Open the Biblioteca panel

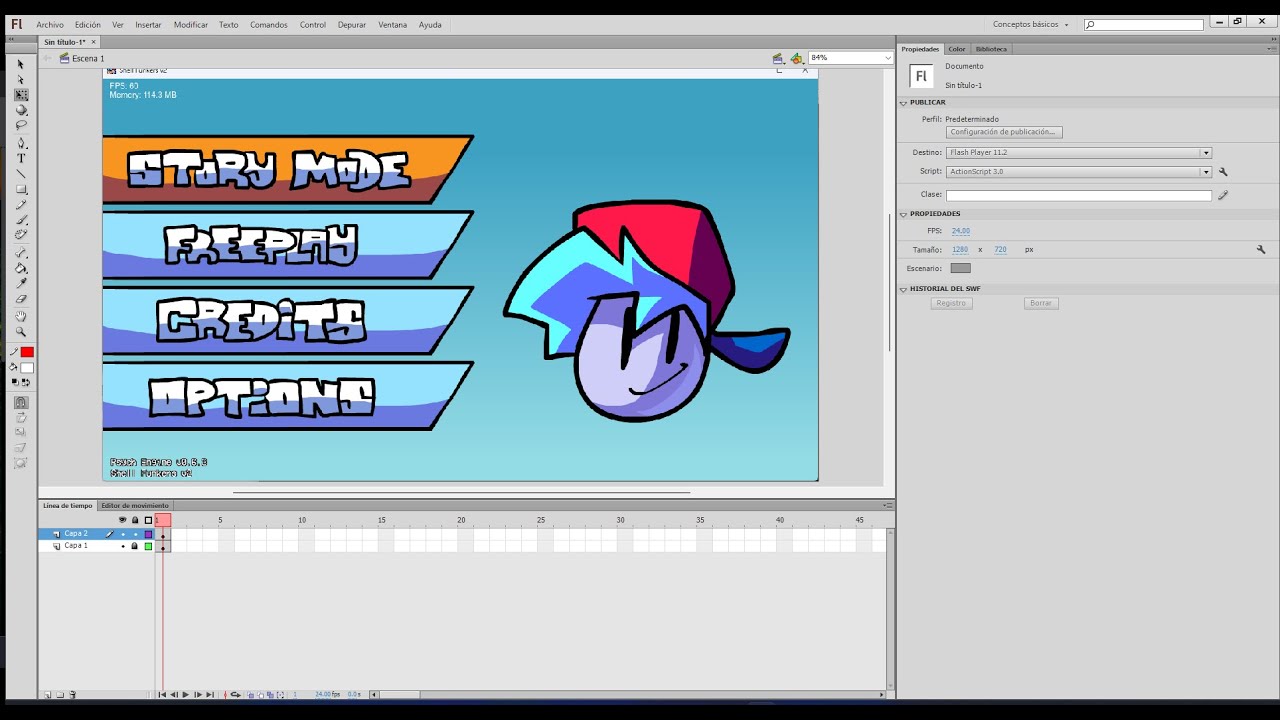[991, 48]
